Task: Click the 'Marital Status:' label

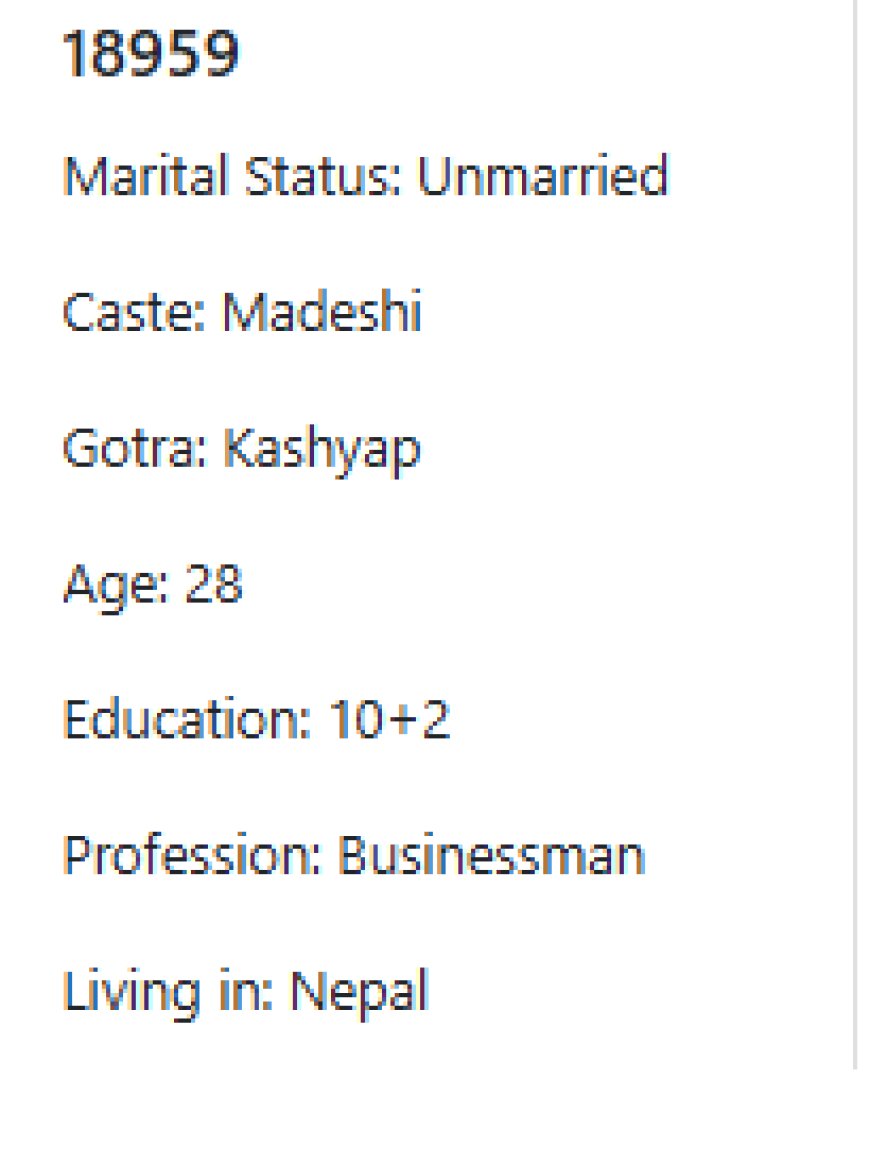Action: tap(232, 176)
